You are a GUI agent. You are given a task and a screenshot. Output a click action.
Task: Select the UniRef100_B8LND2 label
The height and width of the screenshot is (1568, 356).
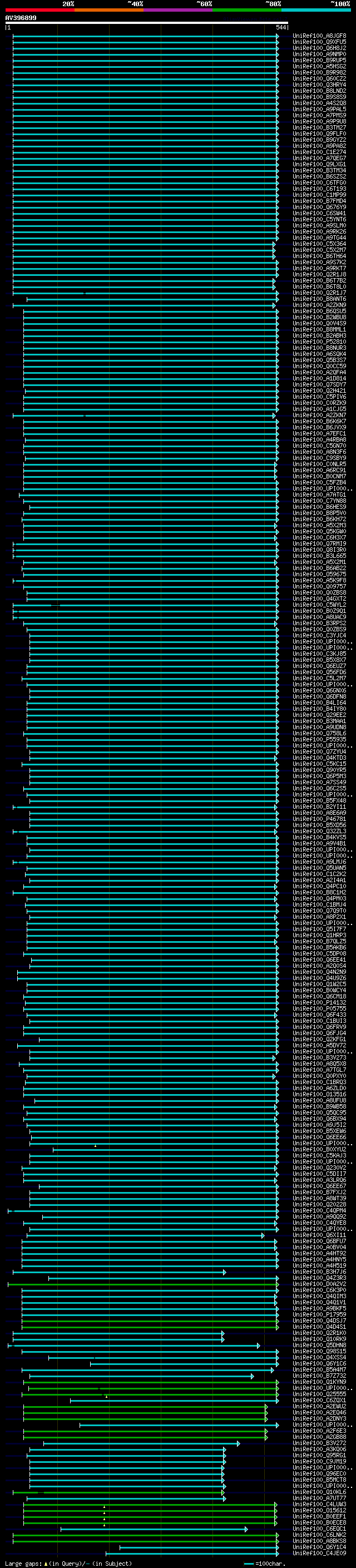(319, 91)
